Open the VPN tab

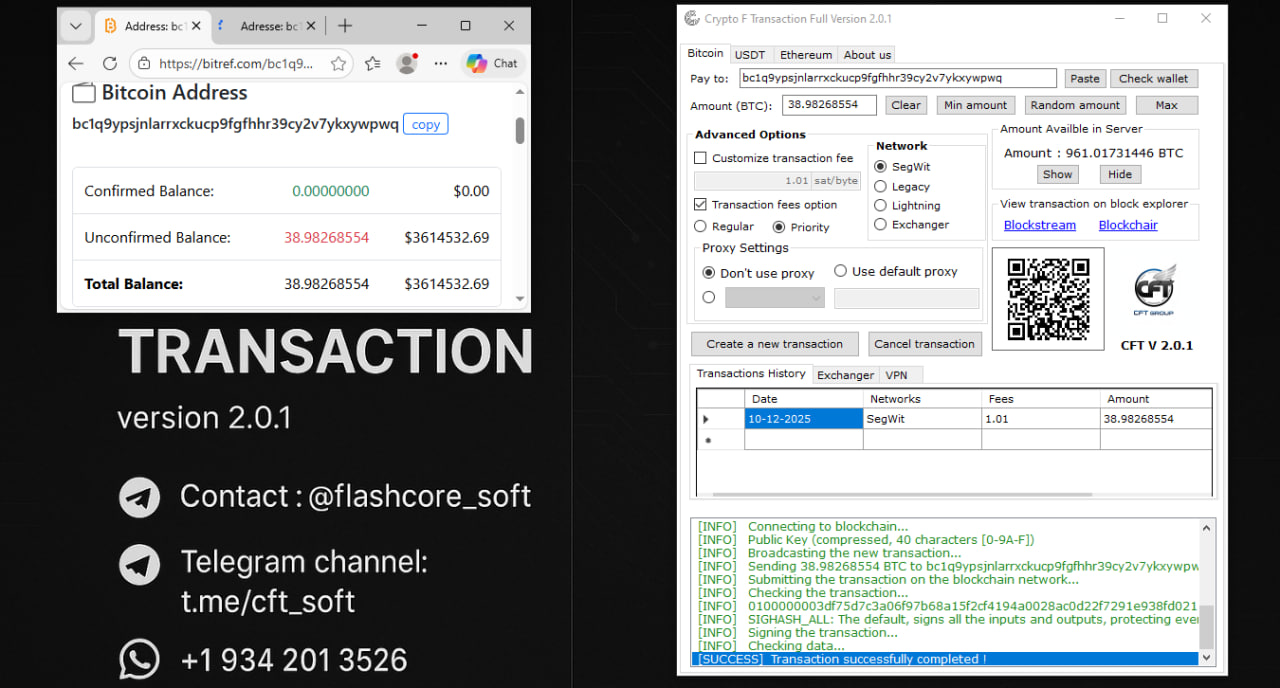click(896, 375)
